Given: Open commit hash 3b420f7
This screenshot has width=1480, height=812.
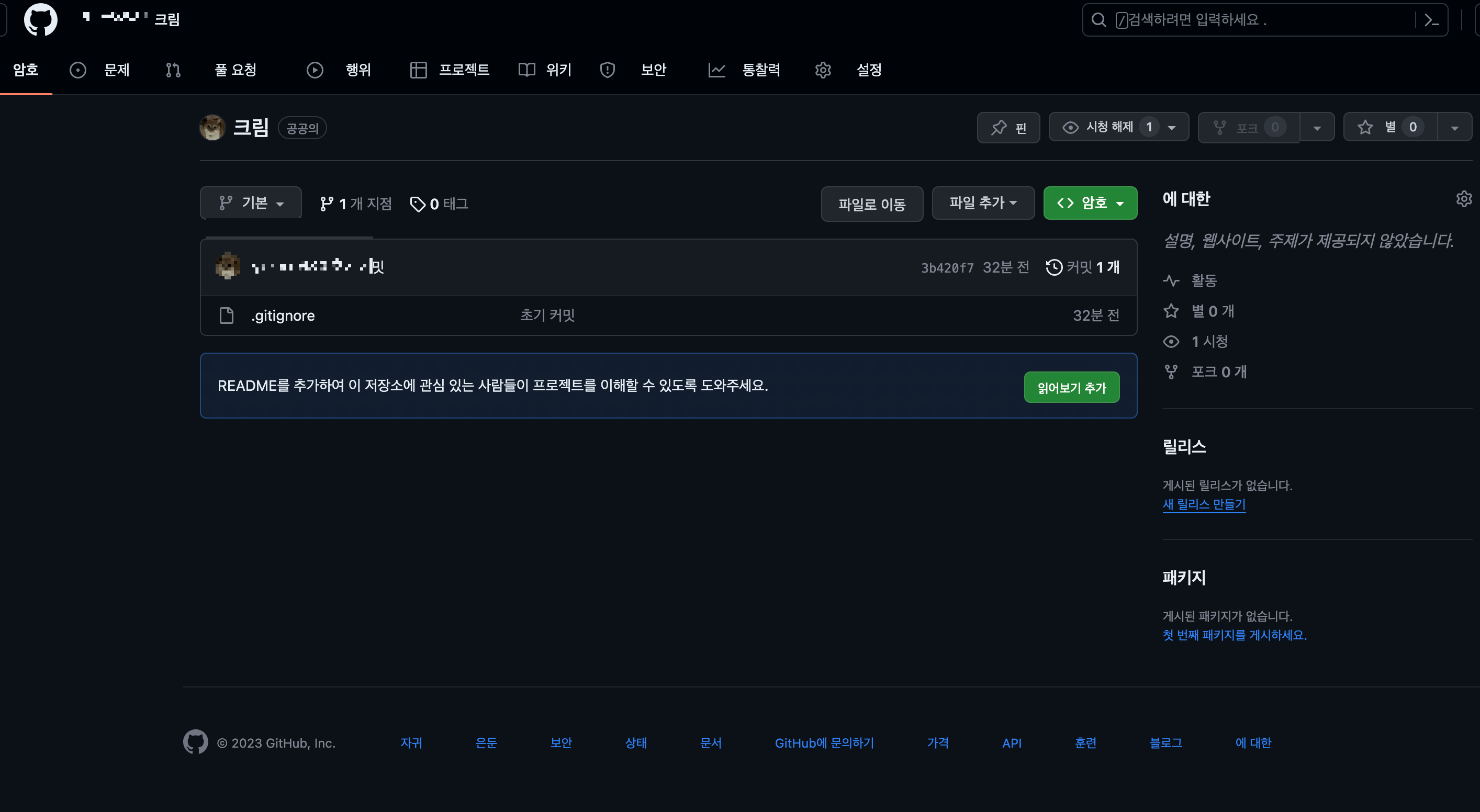Looking at the screenshot, I should click(x=947, y=267).
